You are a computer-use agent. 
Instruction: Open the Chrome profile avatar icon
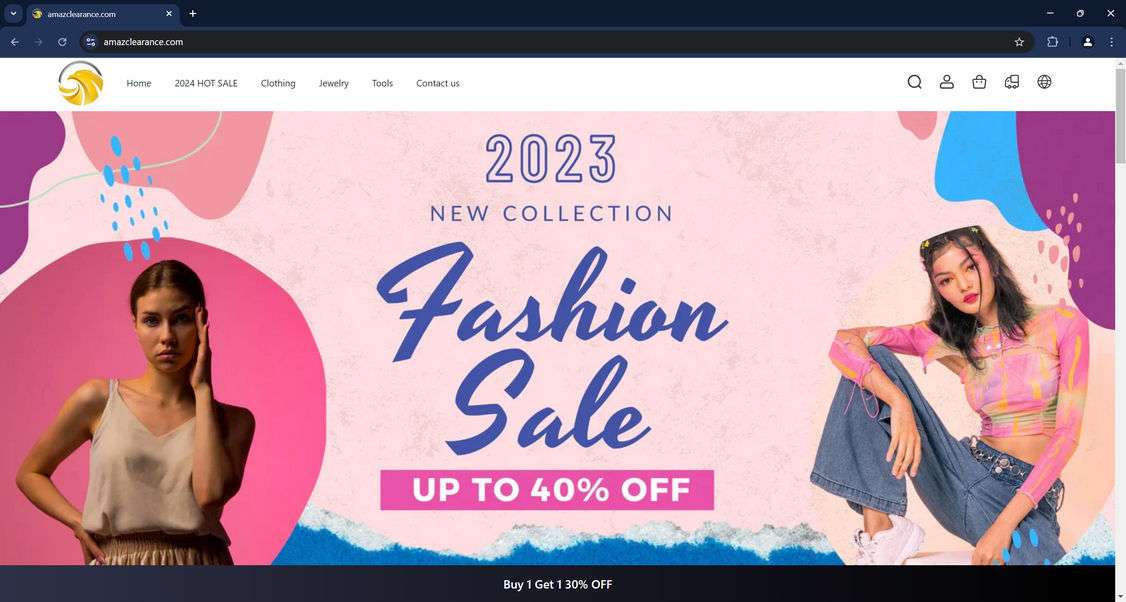(1087, 42)
